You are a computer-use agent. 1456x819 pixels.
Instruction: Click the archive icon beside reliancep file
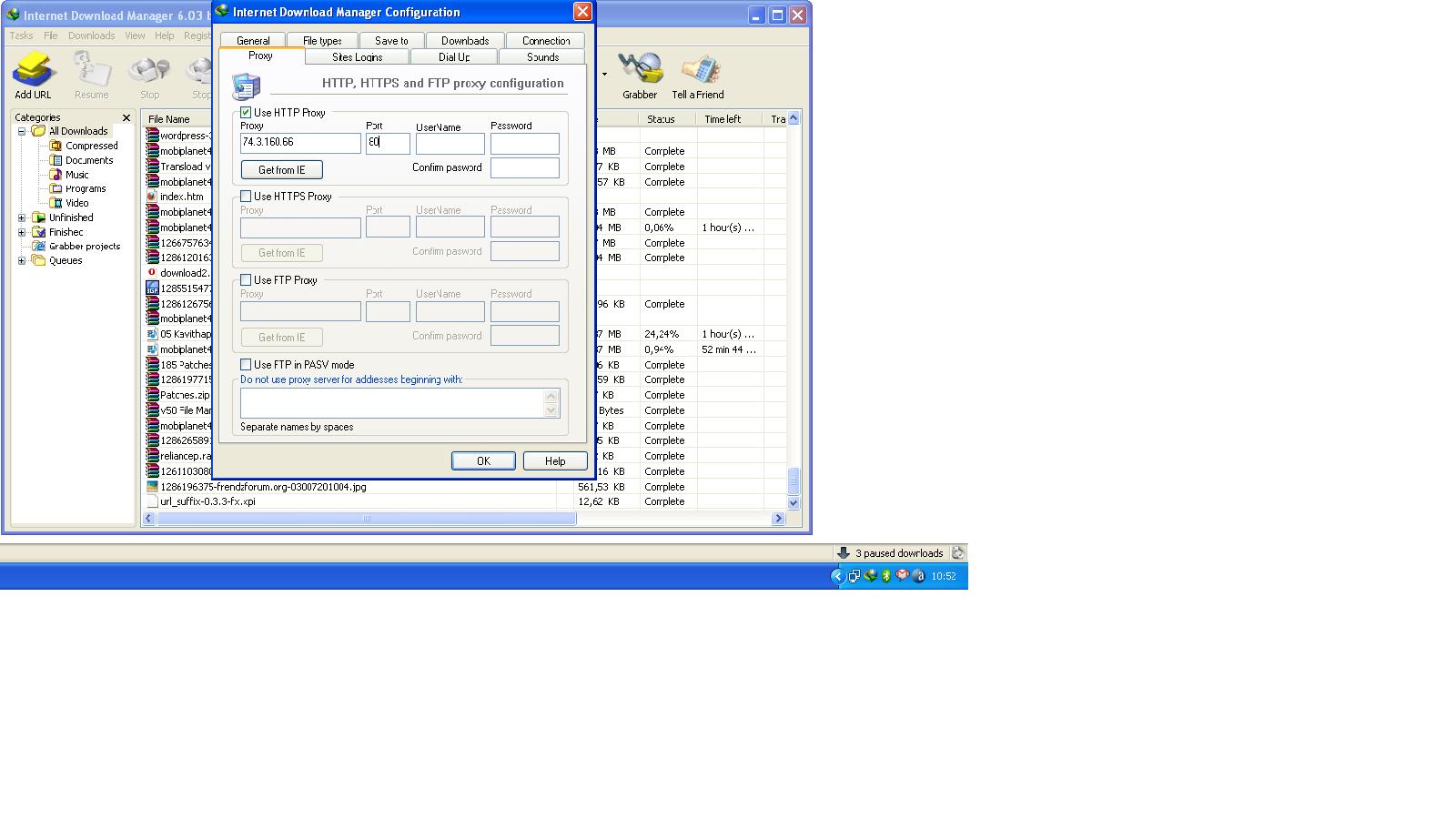tap(152, 456)
